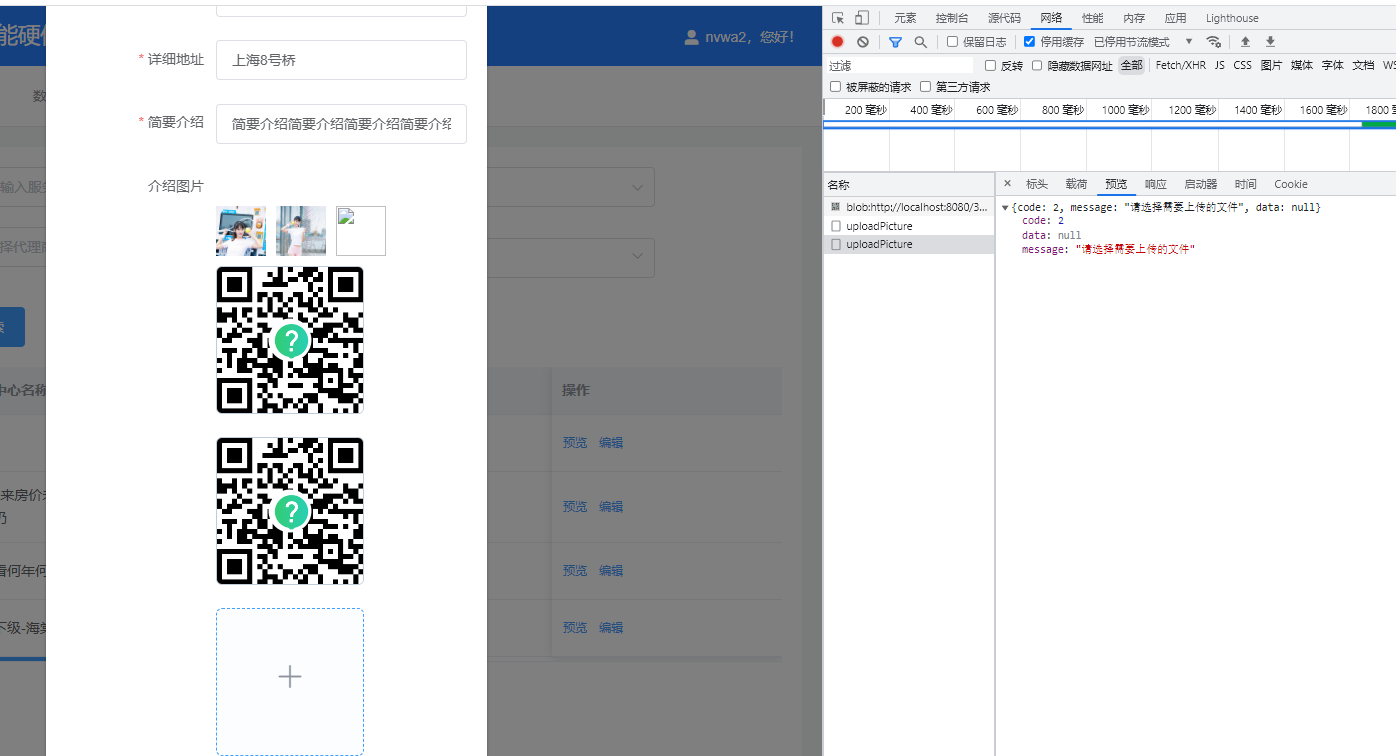
Task: Activate the inspect element picker icon
Action: [838, 18]
